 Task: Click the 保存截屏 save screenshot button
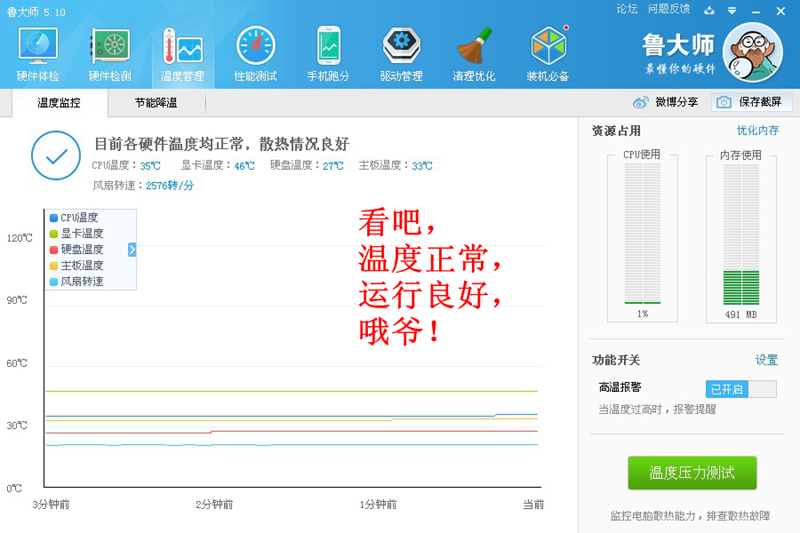tap(752, 102)
